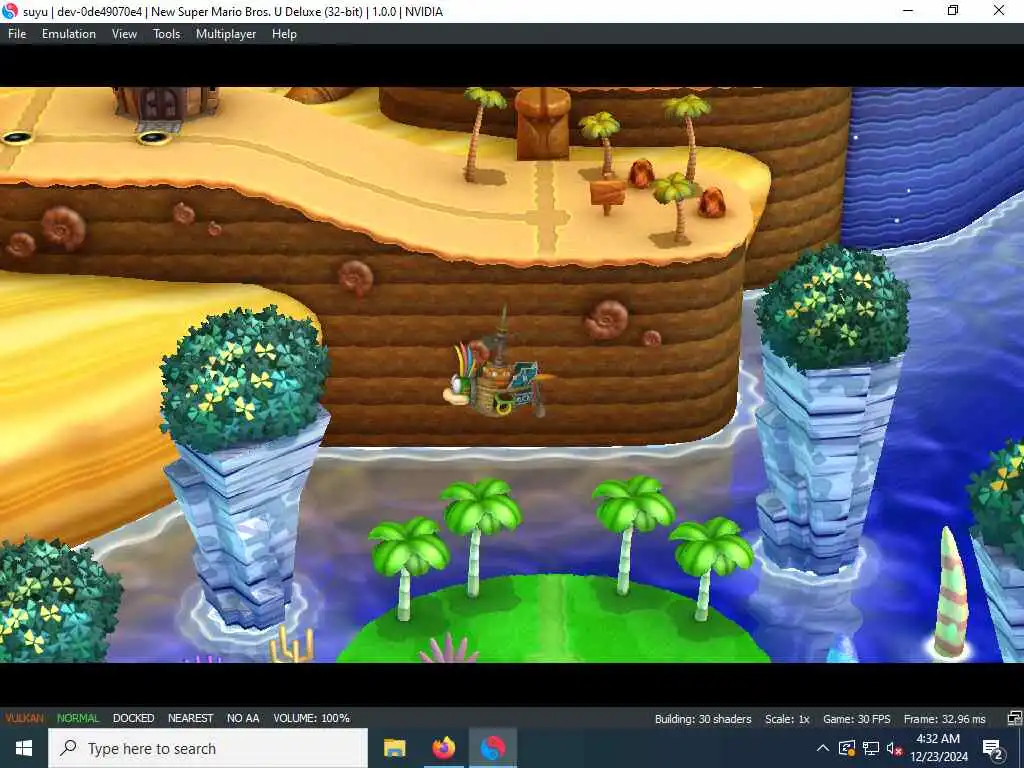Restore down the suyu window
This screenshot has width=1024, height=768.
953,10
